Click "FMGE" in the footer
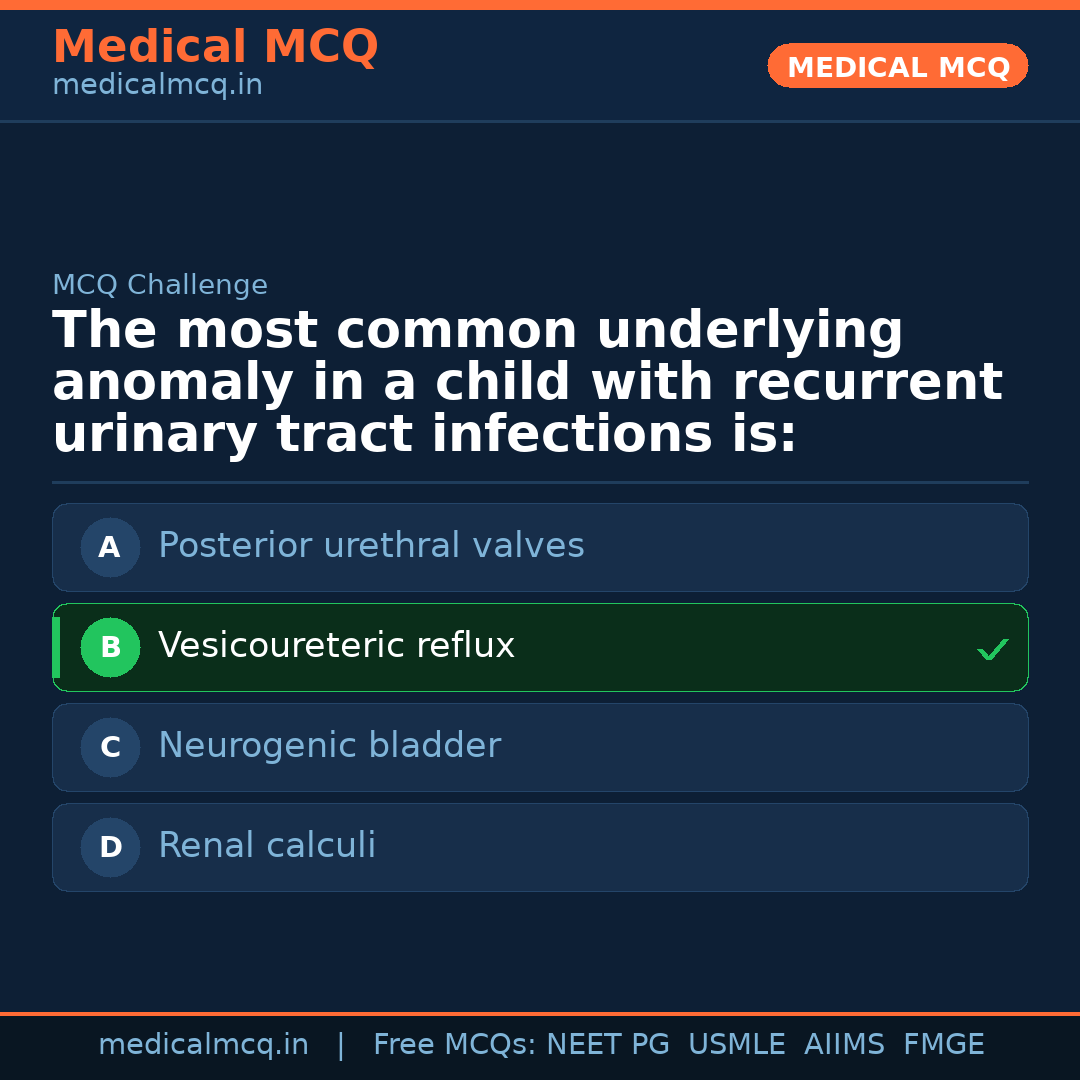Screen dimensions: 1080x1080 tap(943, 1045)
